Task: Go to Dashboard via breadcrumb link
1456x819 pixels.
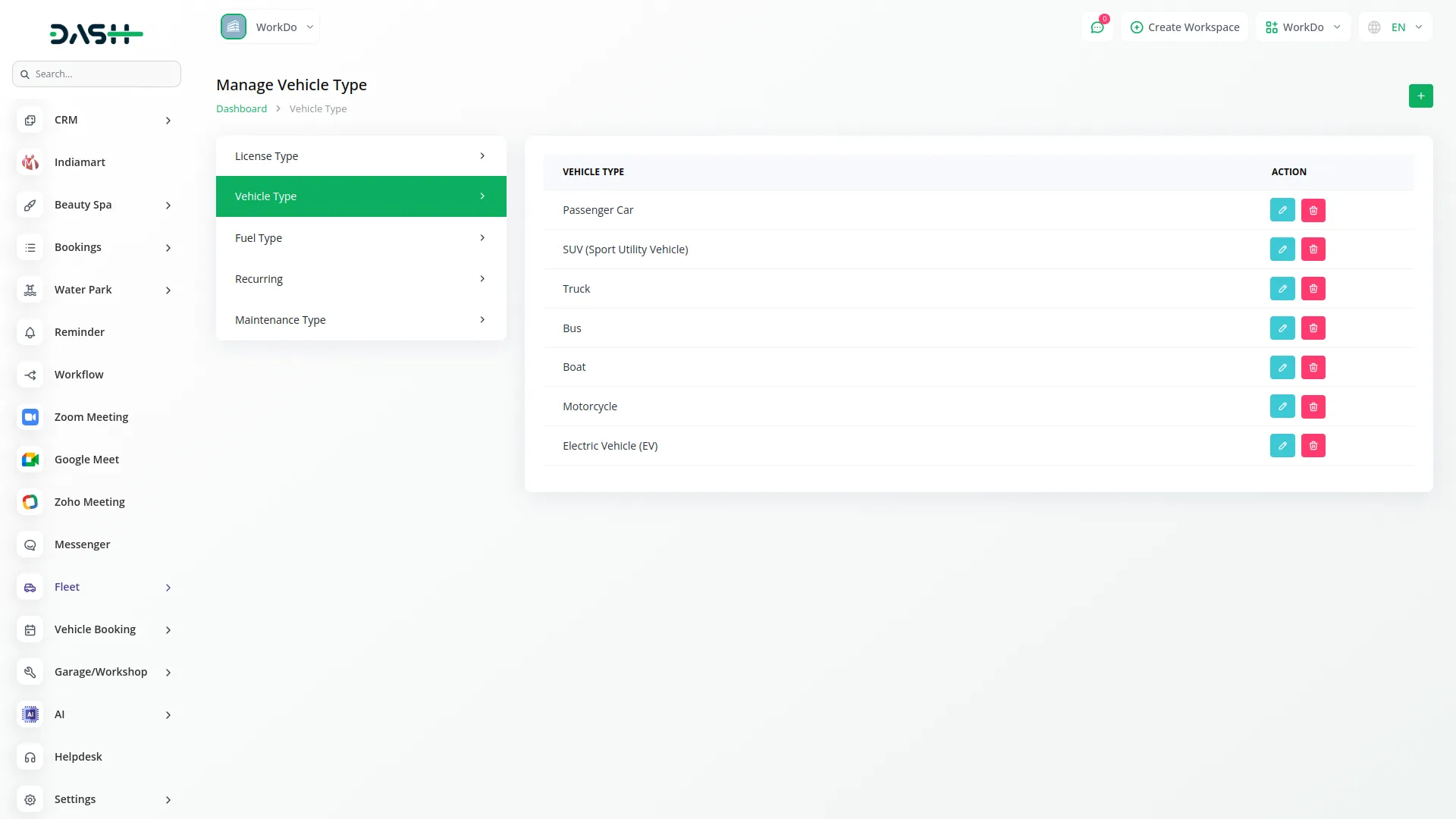Action: pyautogui.click(x=241, y=108)
